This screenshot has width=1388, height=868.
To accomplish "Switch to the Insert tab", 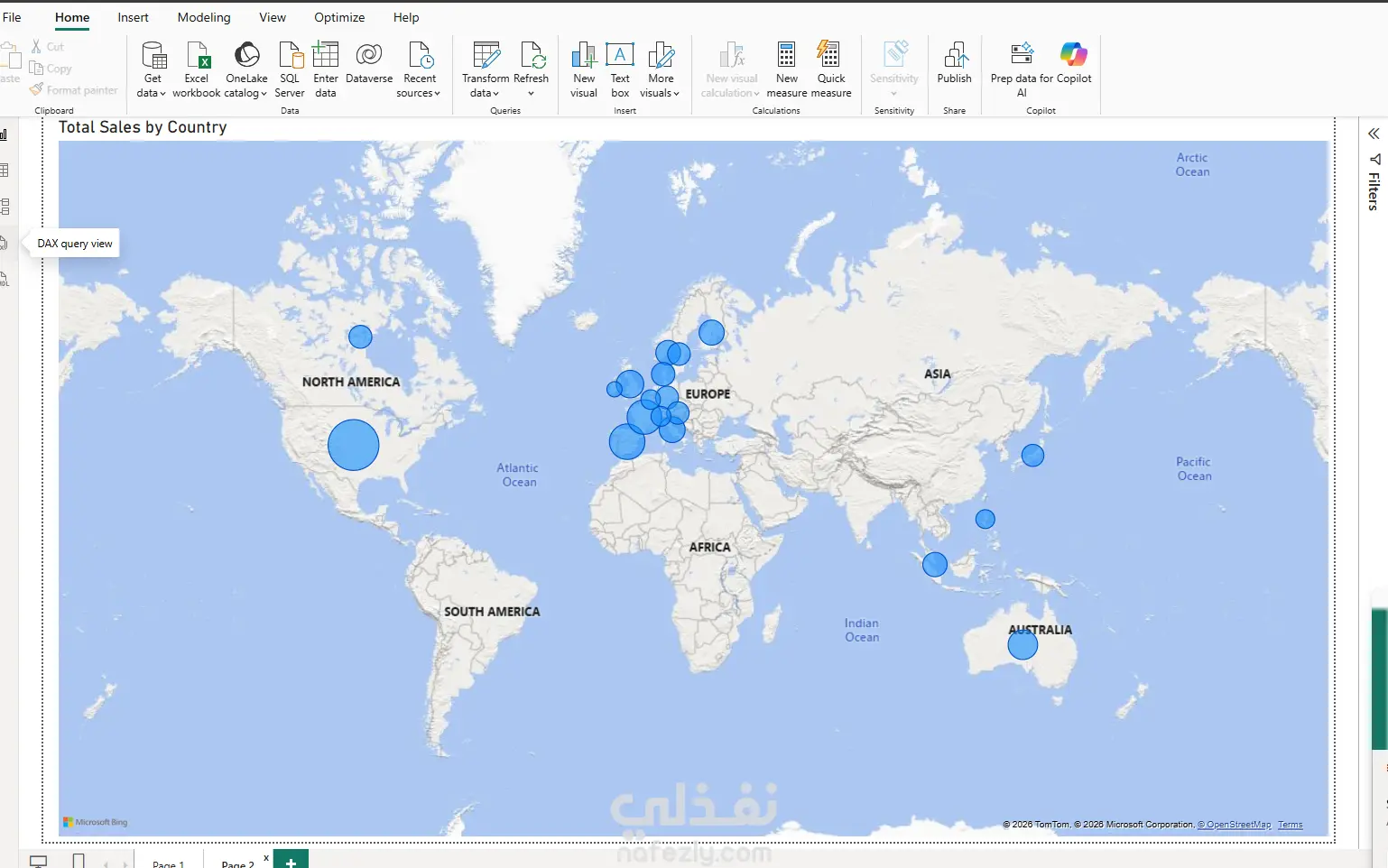I will point(133,17).
